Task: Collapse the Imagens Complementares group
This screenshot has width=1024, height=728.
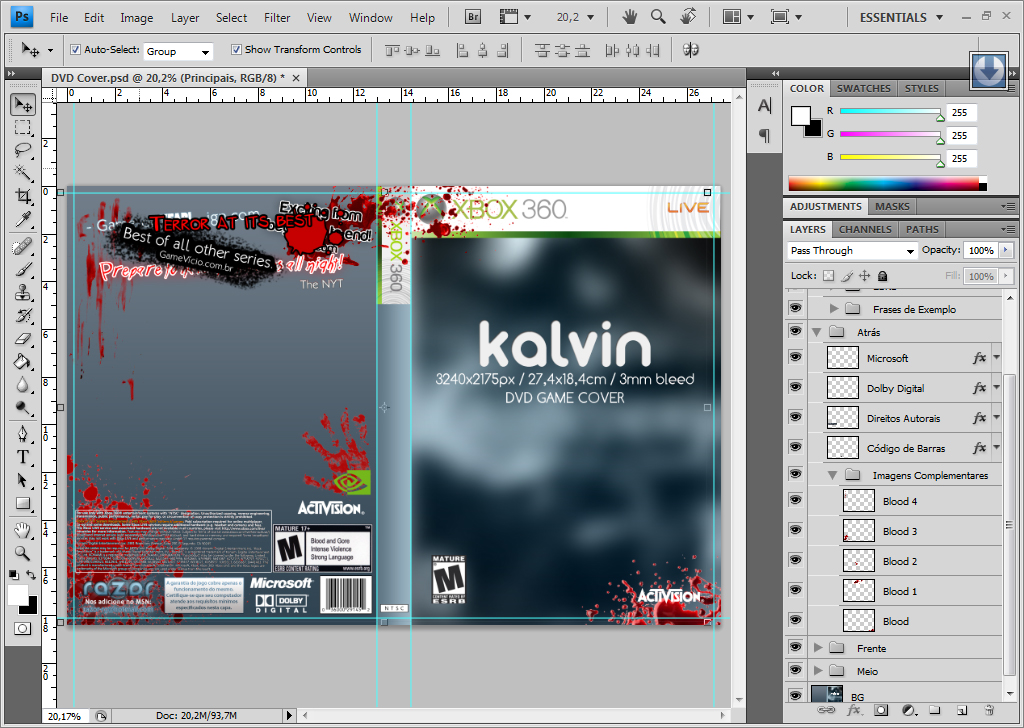Action: tap(833, 475)
